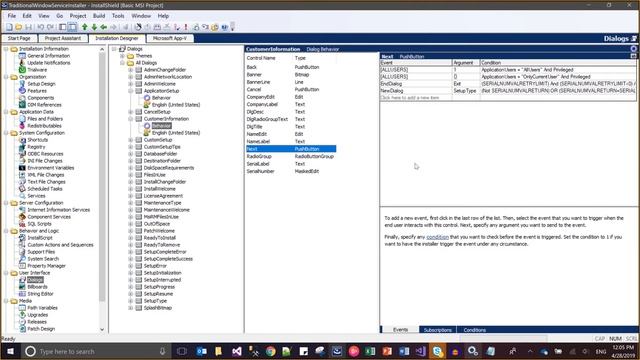Select the SerialNumber control row
This screenshot has width=640, height=360.
291,171
